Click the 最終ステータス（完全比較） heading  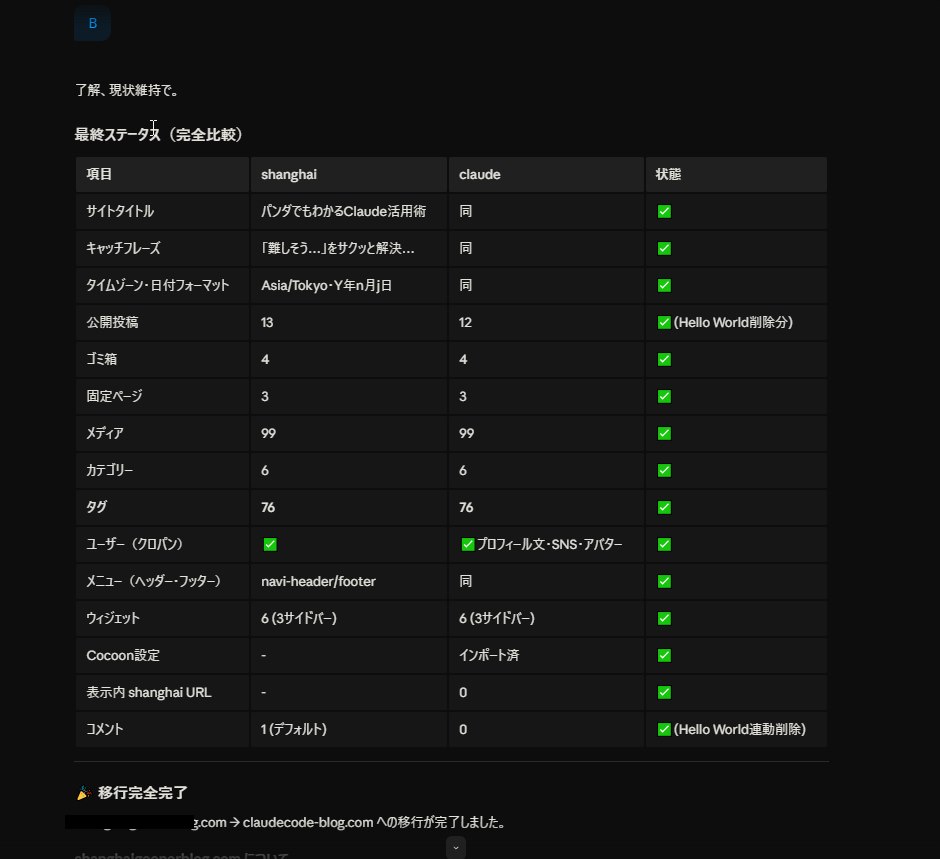[159, 134]
